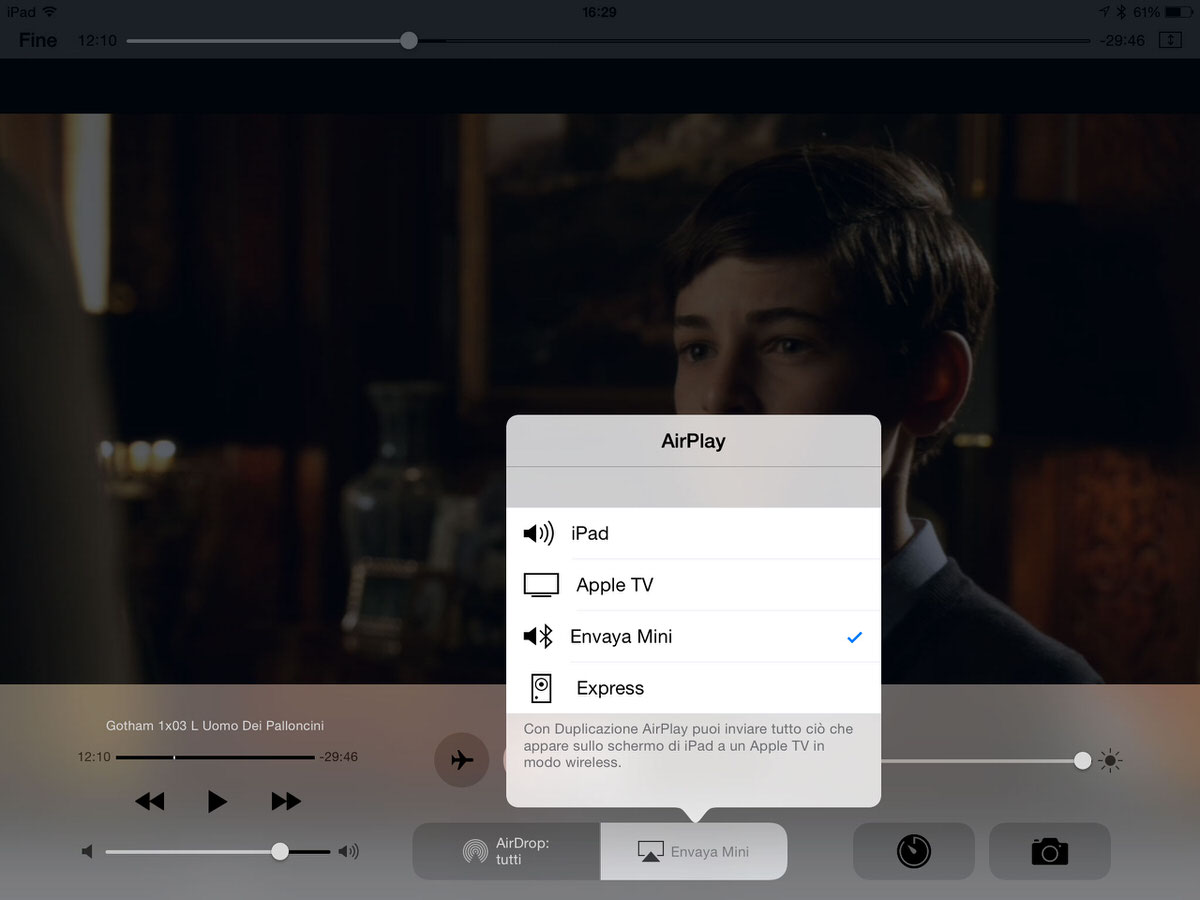Click the Express speaker icon
The height and width of the screenshot is (900, 1200).
tap(541, 688)
